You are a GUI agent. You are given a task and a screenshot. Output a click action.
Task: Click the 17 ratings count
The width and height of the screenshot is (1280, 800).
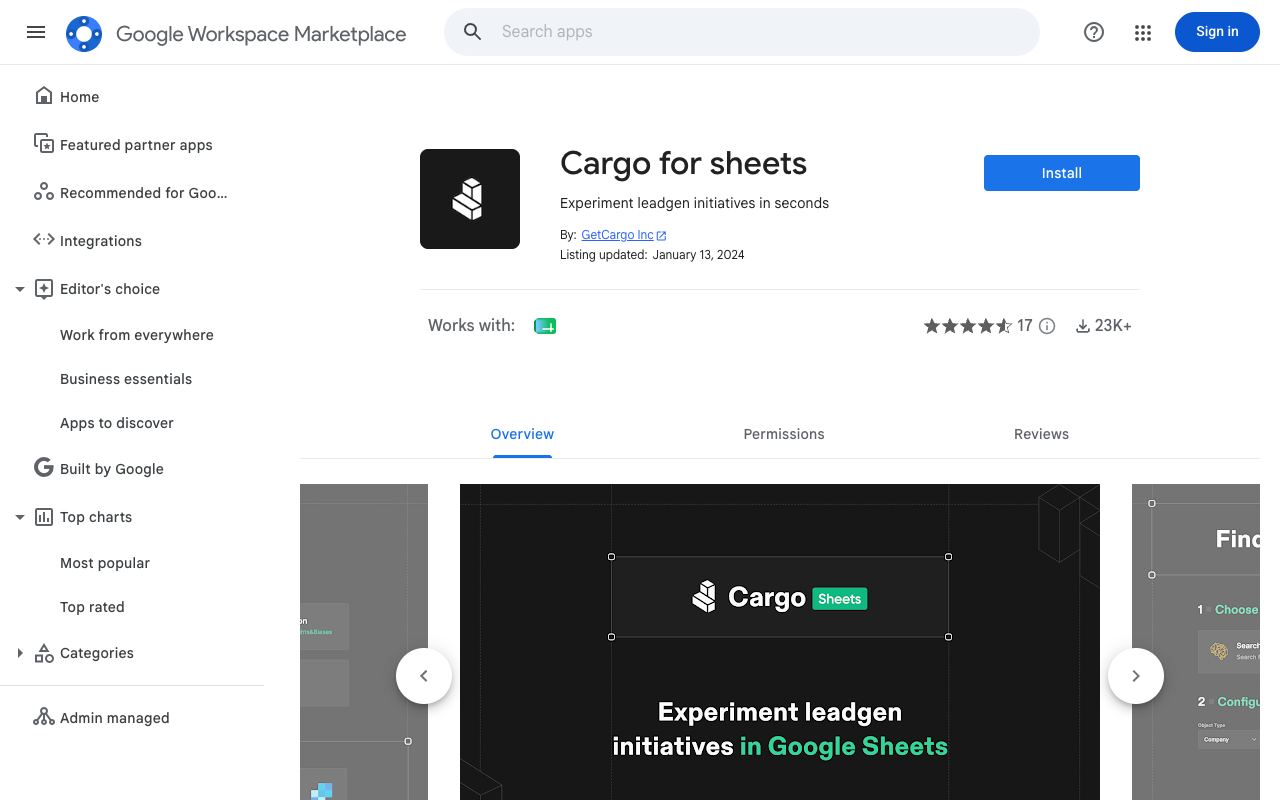pyautogui.click(x=1025, y=326)
